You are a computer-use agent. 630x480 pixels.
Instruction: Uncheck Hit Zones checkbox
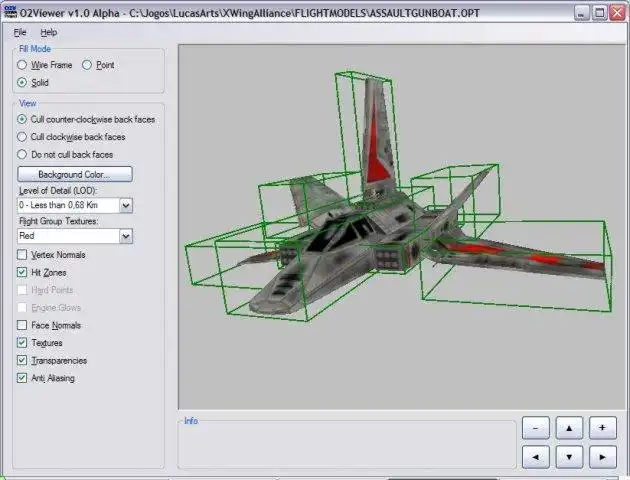pyautogui.click(x=22, y=272)
